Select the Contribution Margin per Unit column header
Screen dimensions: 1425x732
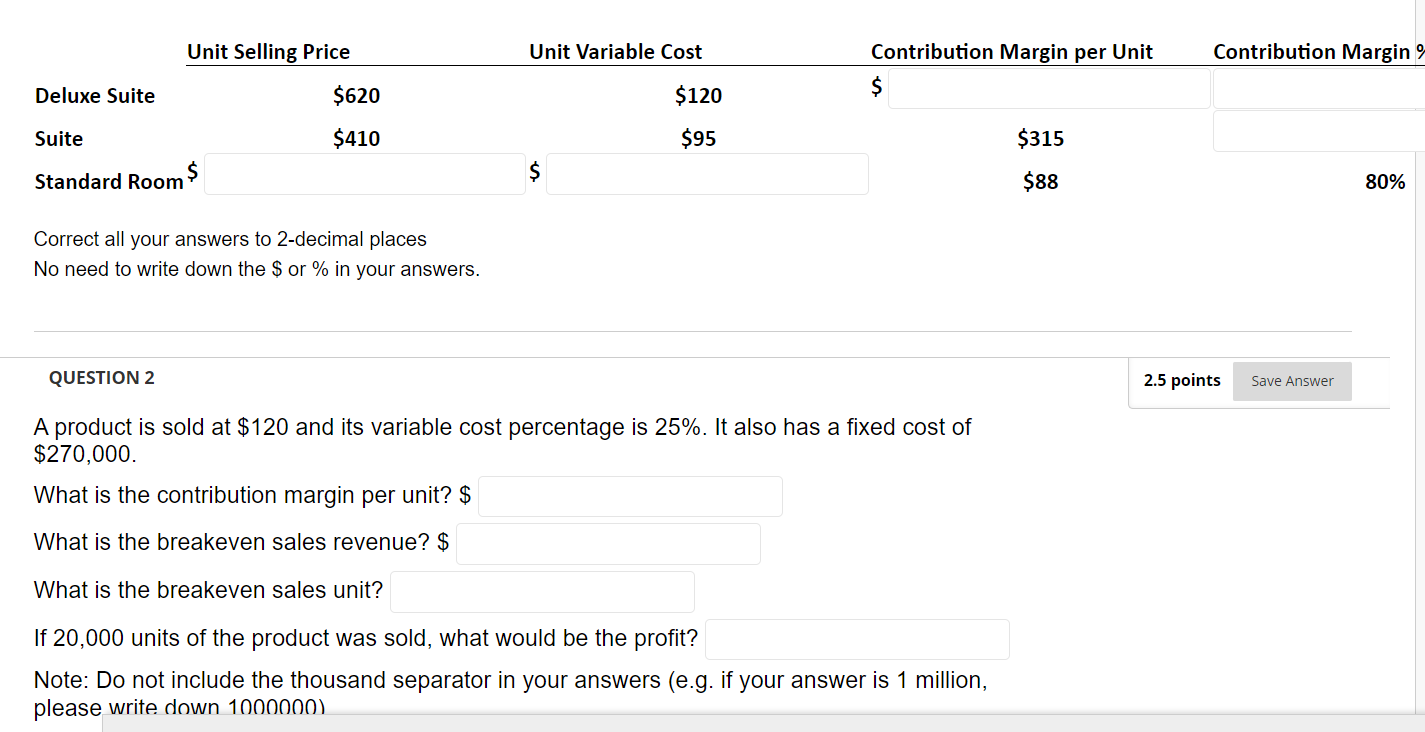(1011, 51)
